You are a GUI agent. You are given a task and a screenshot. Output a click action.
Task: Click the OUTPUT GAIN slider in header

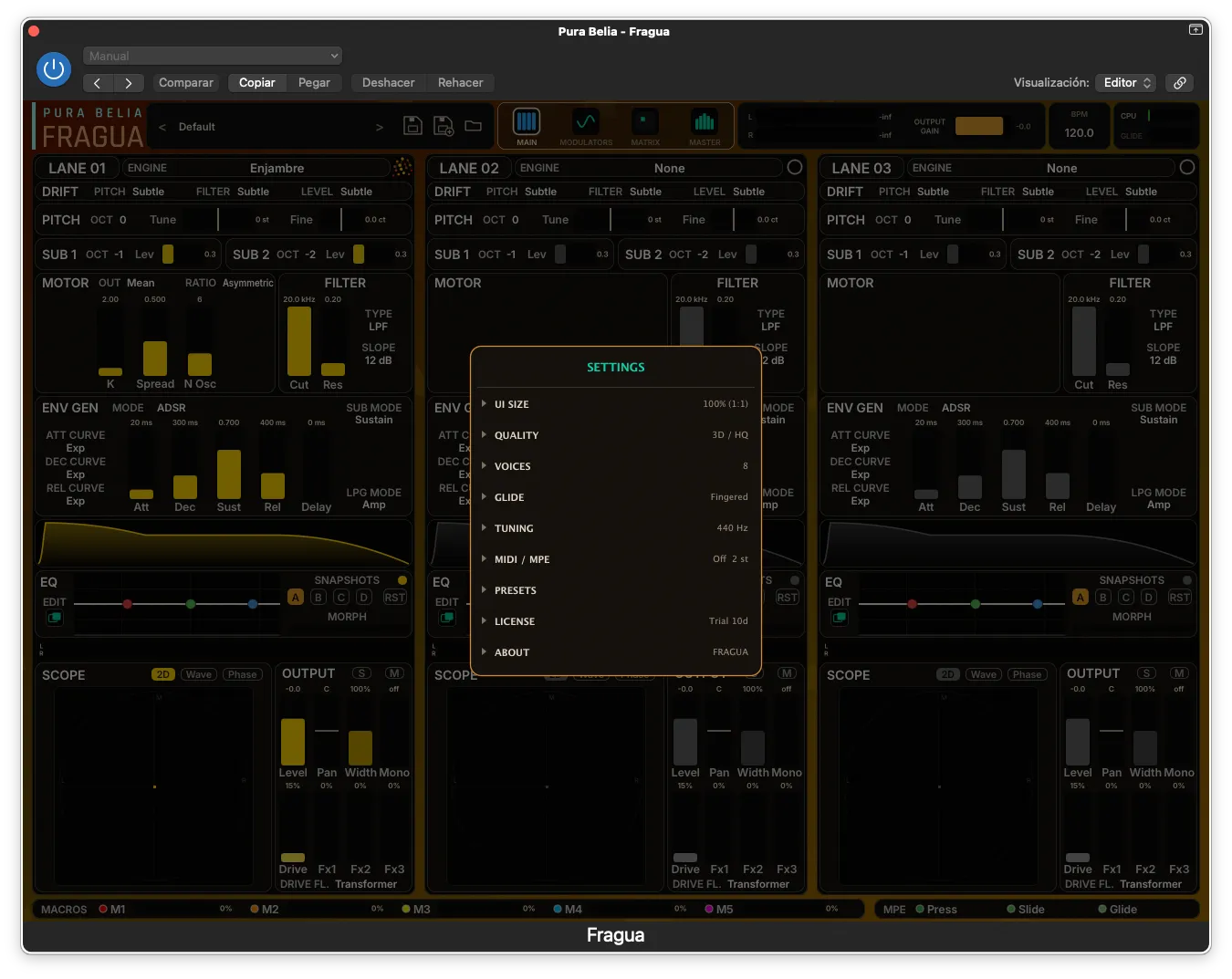point(979,126)
